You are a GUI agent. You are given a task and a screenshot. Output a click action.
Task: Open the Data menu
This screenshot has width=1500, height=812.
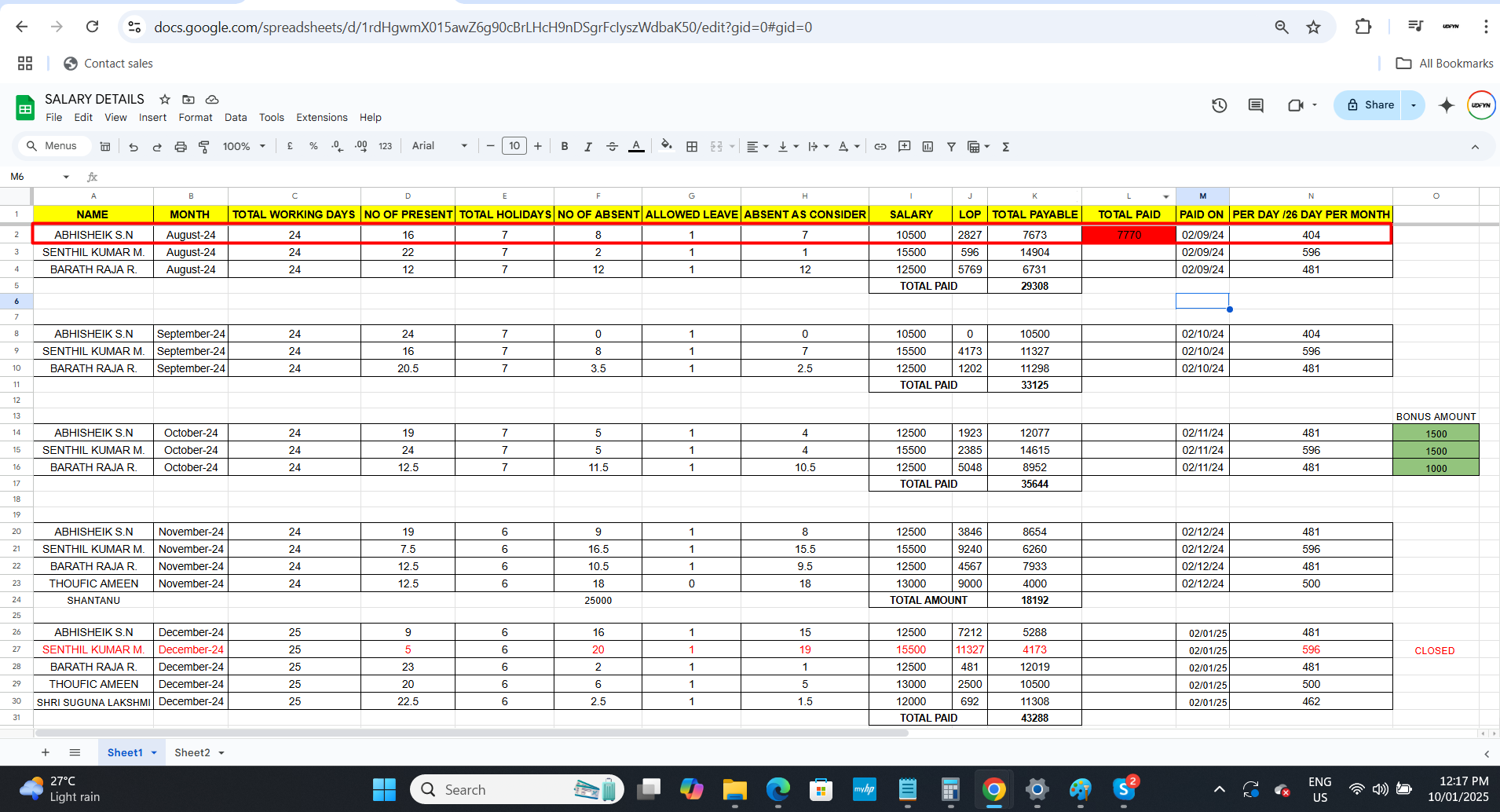[236, 117]
